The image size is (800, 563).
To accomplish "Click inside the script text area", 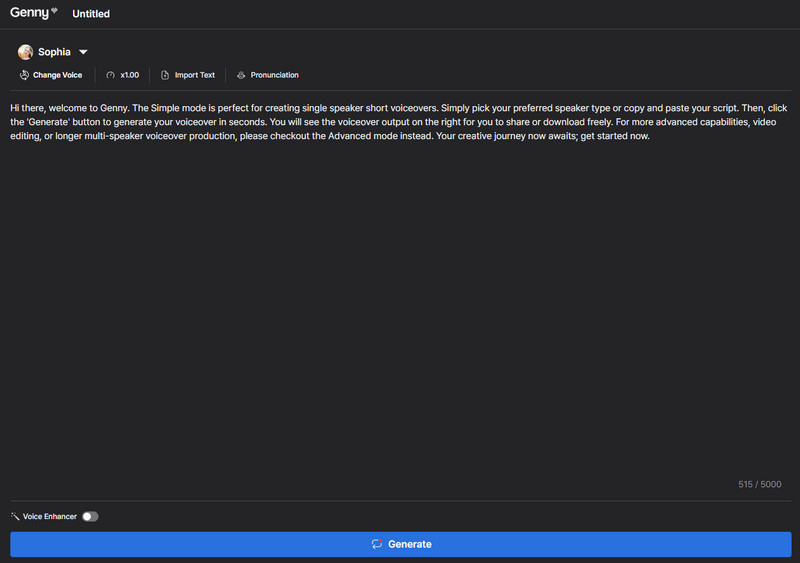I will coord(400,300).
